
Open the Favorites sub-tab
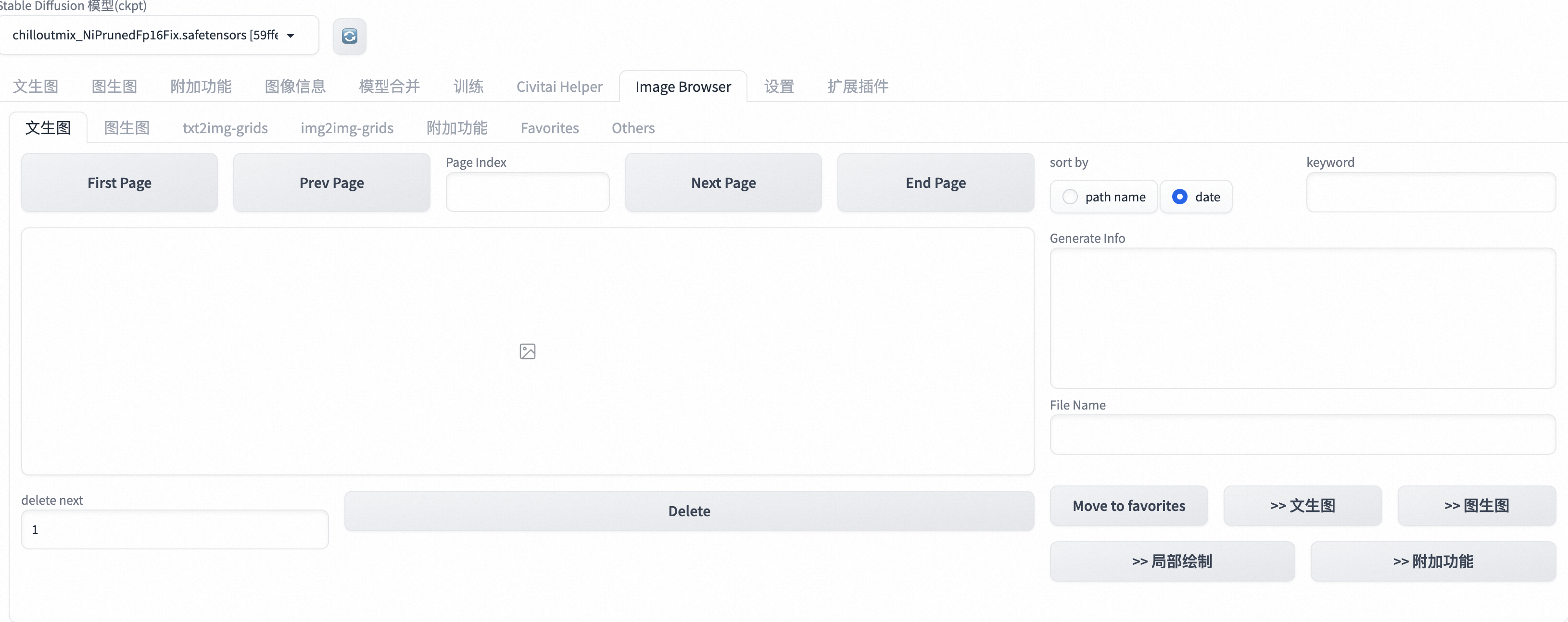pyautogui.click(x=549, y=128)
